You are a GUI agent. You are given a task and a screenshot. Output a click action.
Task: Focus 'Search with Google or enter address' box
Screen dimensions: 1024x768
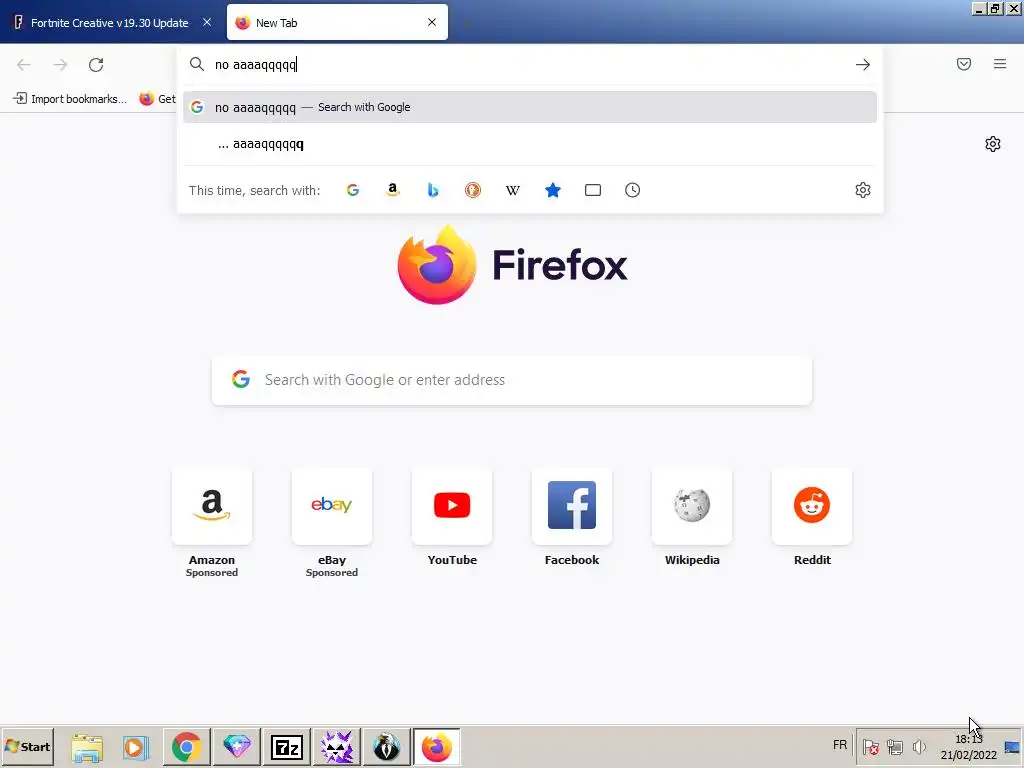click(x=512, y=380)
